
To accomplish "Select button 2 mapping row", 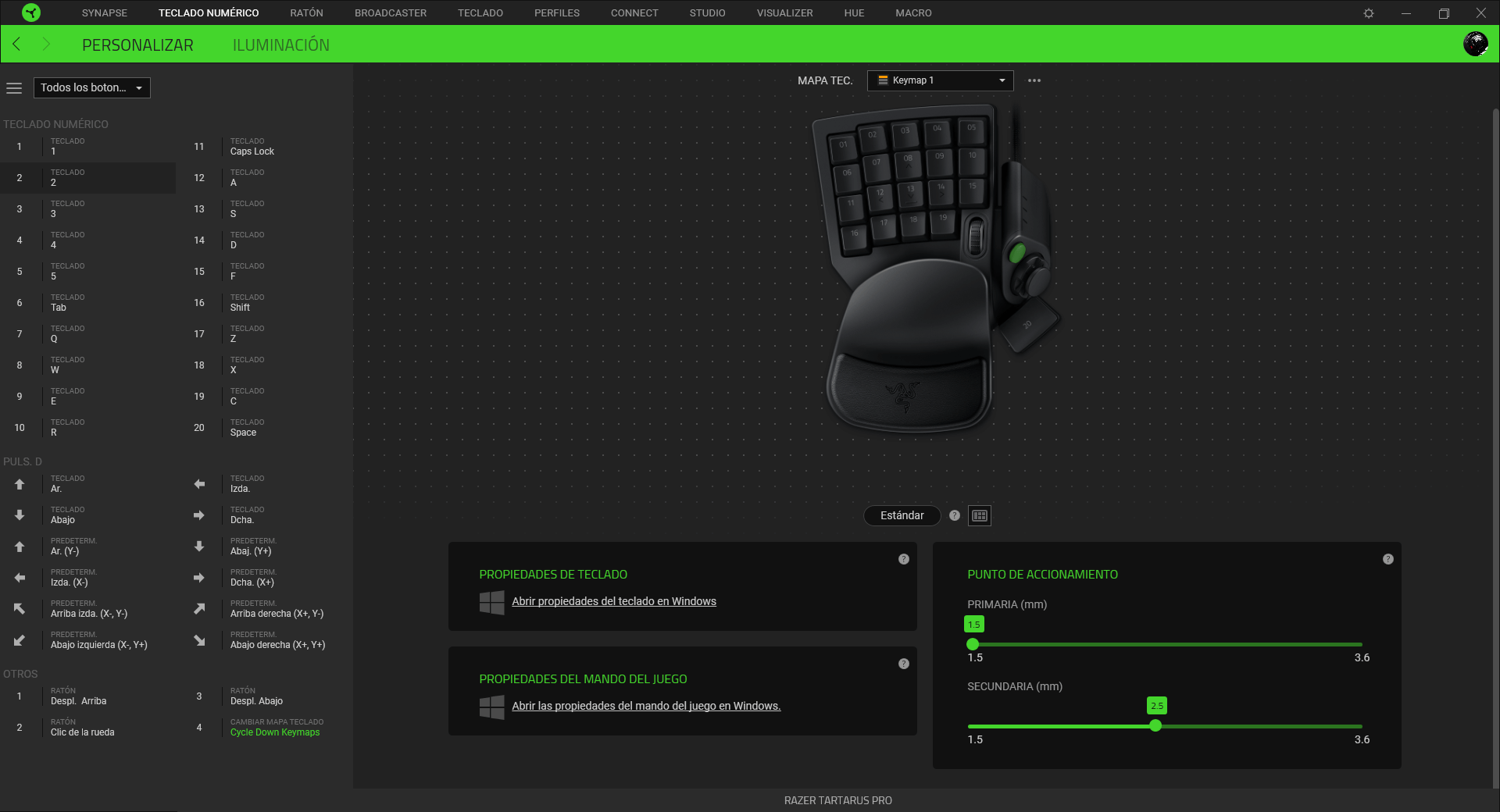I will (x=87, y=178).
